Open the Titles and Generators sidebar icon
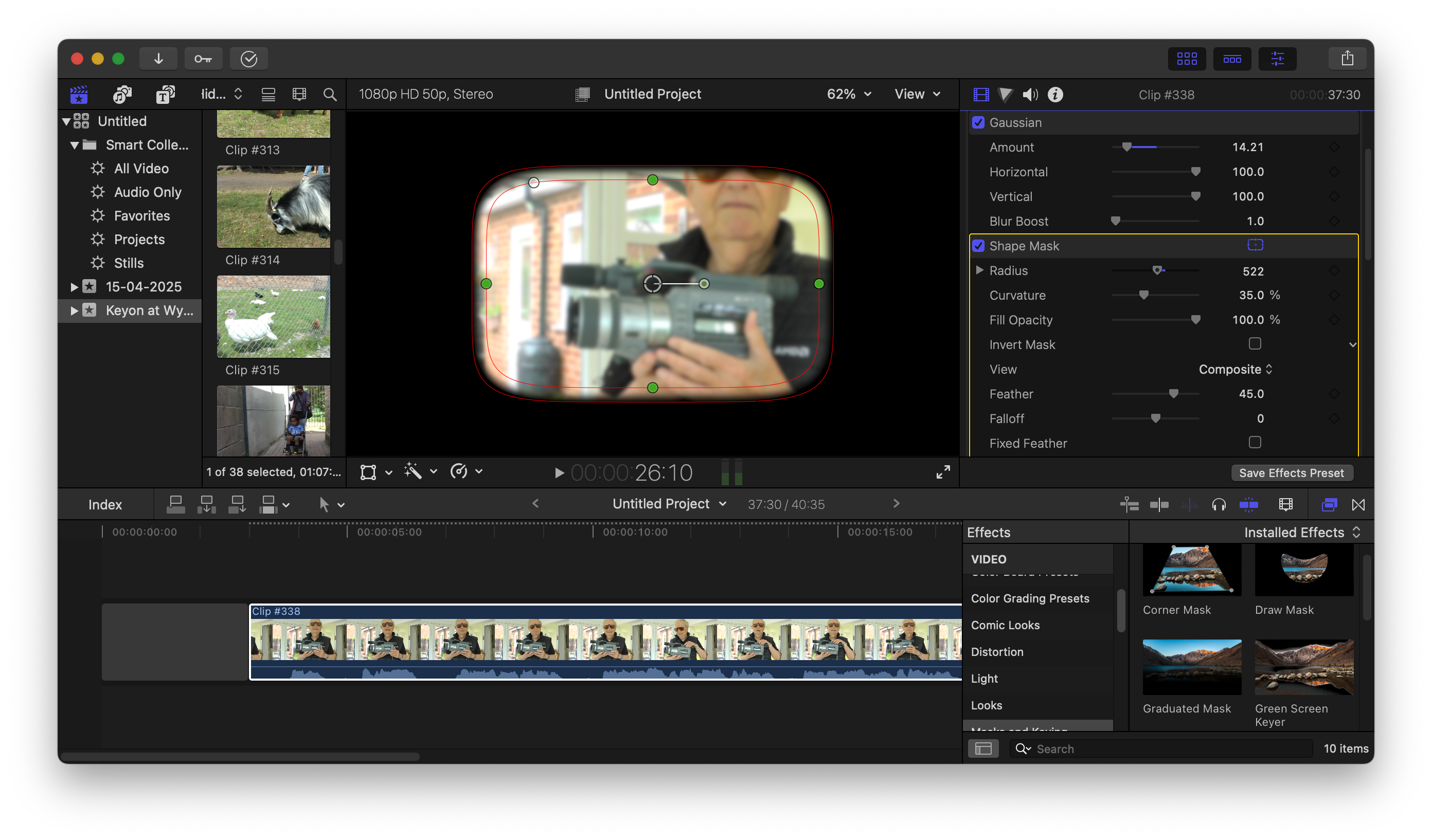This screenshot has width=1432, height=840. click(165, 94)
